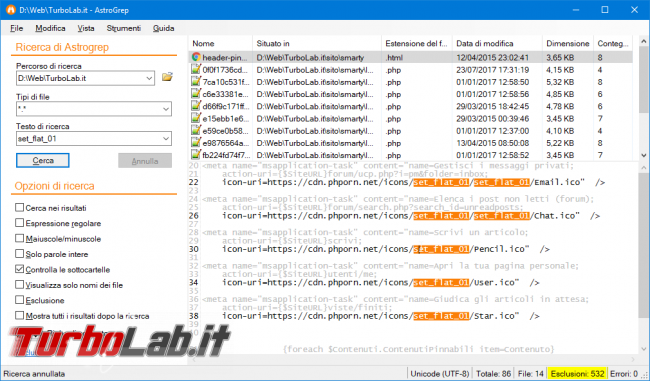Open the Guida menu
Screen dimensions: 650x381
tap(163, 28)
